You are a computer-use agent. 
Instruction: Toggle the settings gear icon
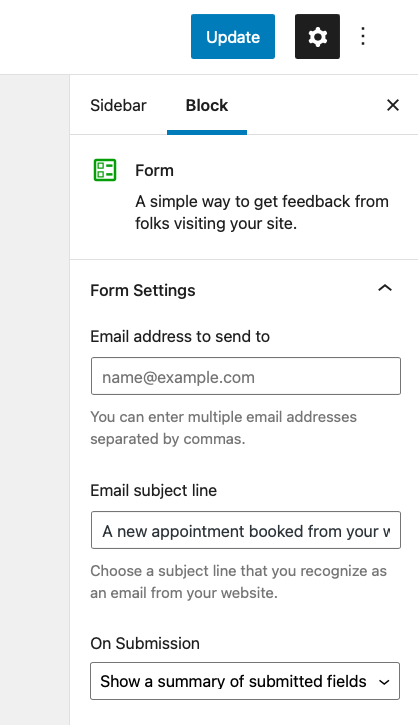tap(317, 37)
